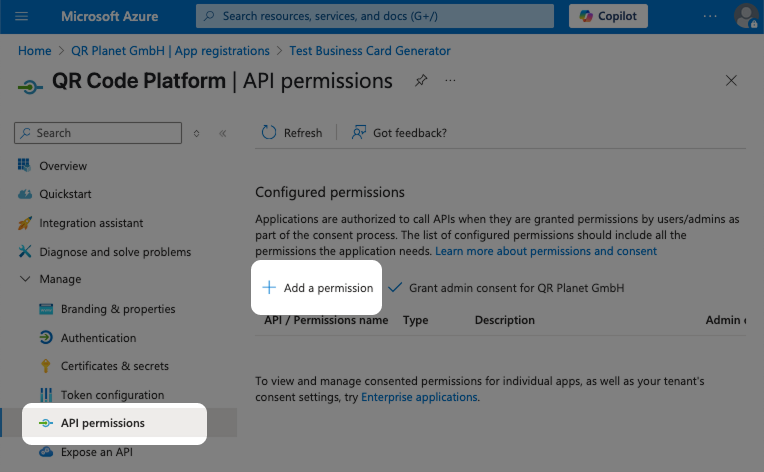Image resolution: width=764 pixels, height=472 pixels.
Task: Collapse the Manage section
Action: coord(26,279)
